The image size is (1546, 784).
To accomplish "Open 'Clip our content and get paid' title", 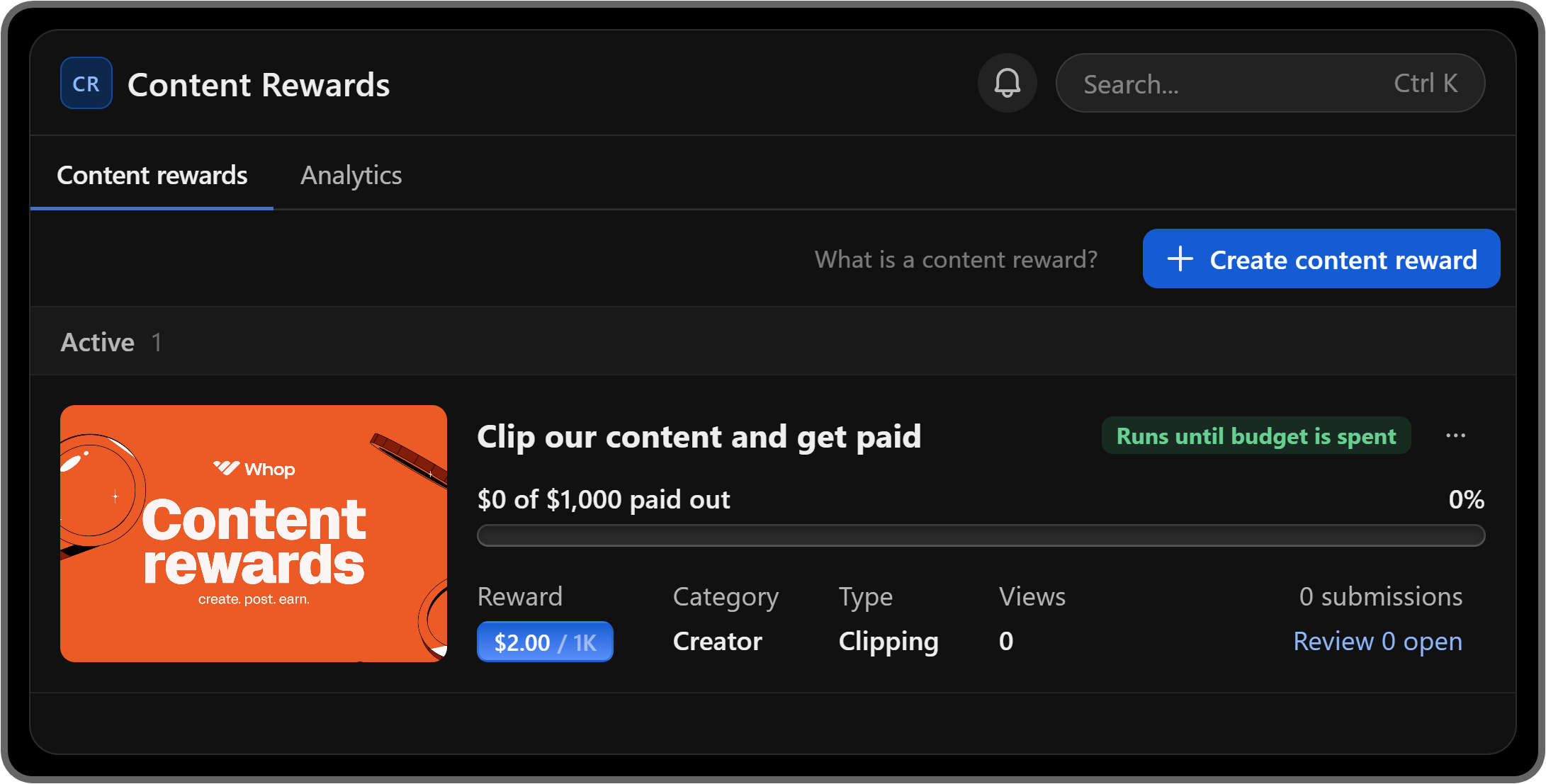I will pyautogui.click(x=699, y=436).
